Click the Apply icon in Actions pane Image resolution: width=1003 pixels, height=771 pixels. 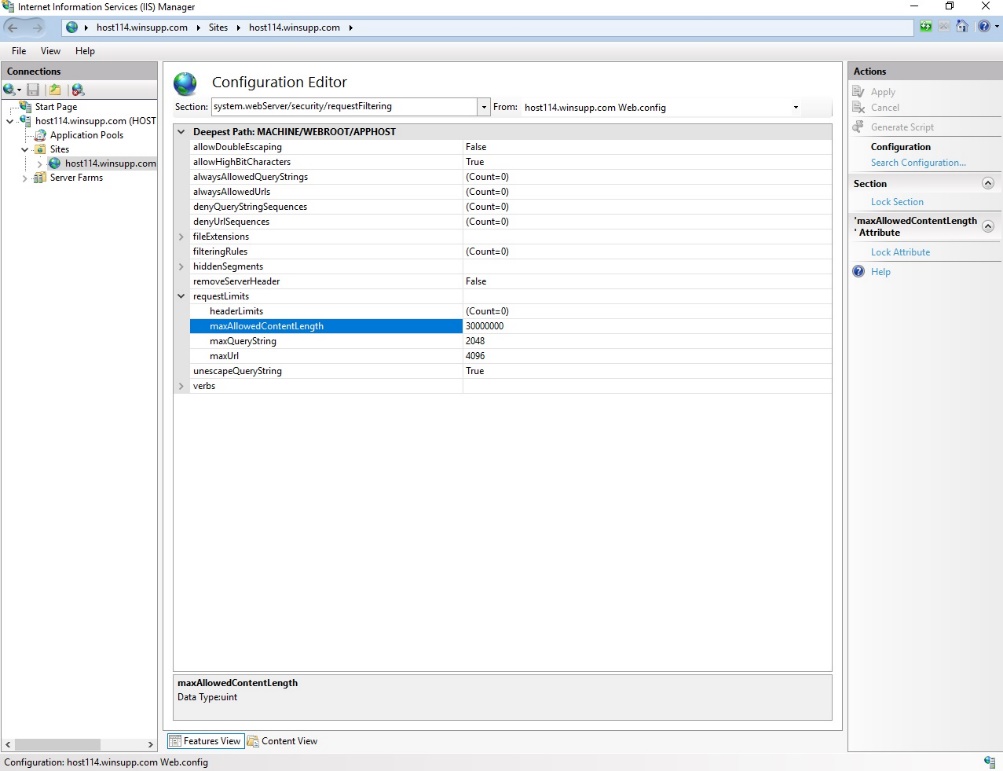coord(858,91)
